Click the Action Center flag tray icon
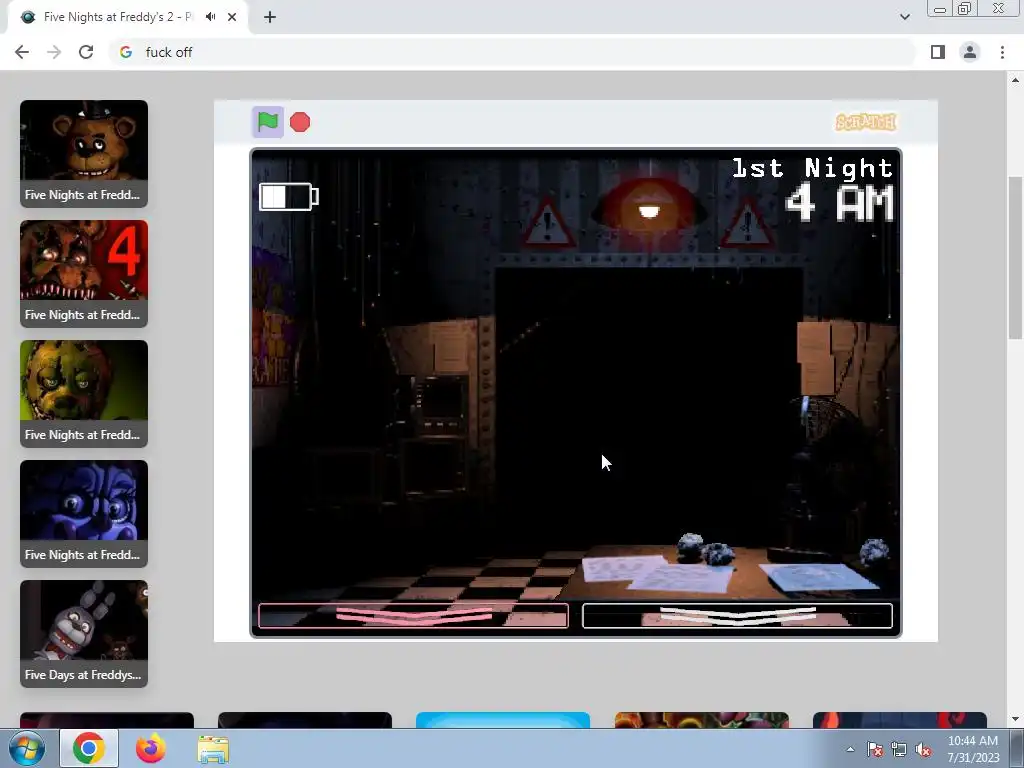The height and width of the screenshot is (768, 1024). point(874,750)
